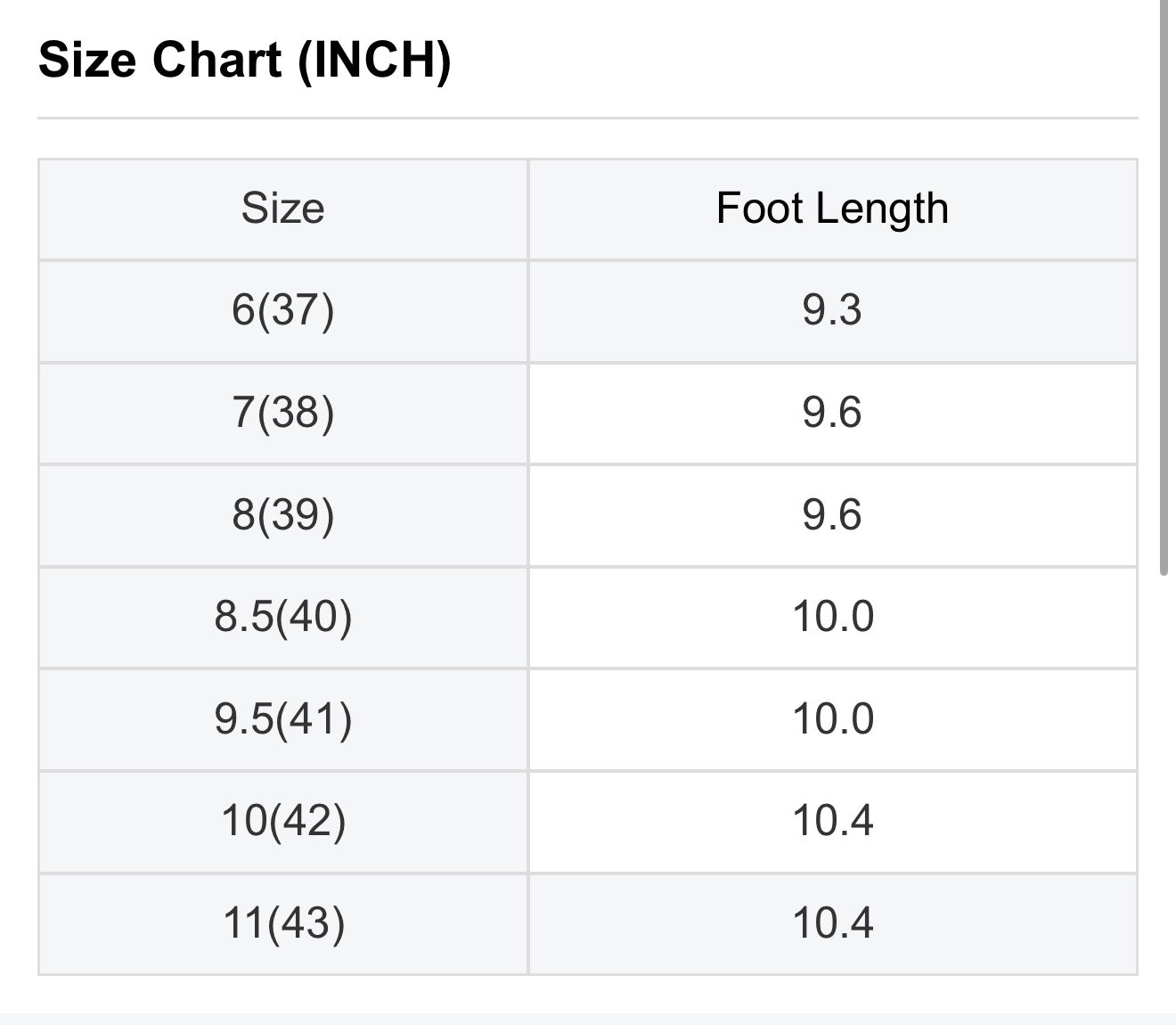This screenshot has width=1176, height=1025.
Task: Click foot length 9.6 for size 8(39)
Action: click(x=832, y=514)
